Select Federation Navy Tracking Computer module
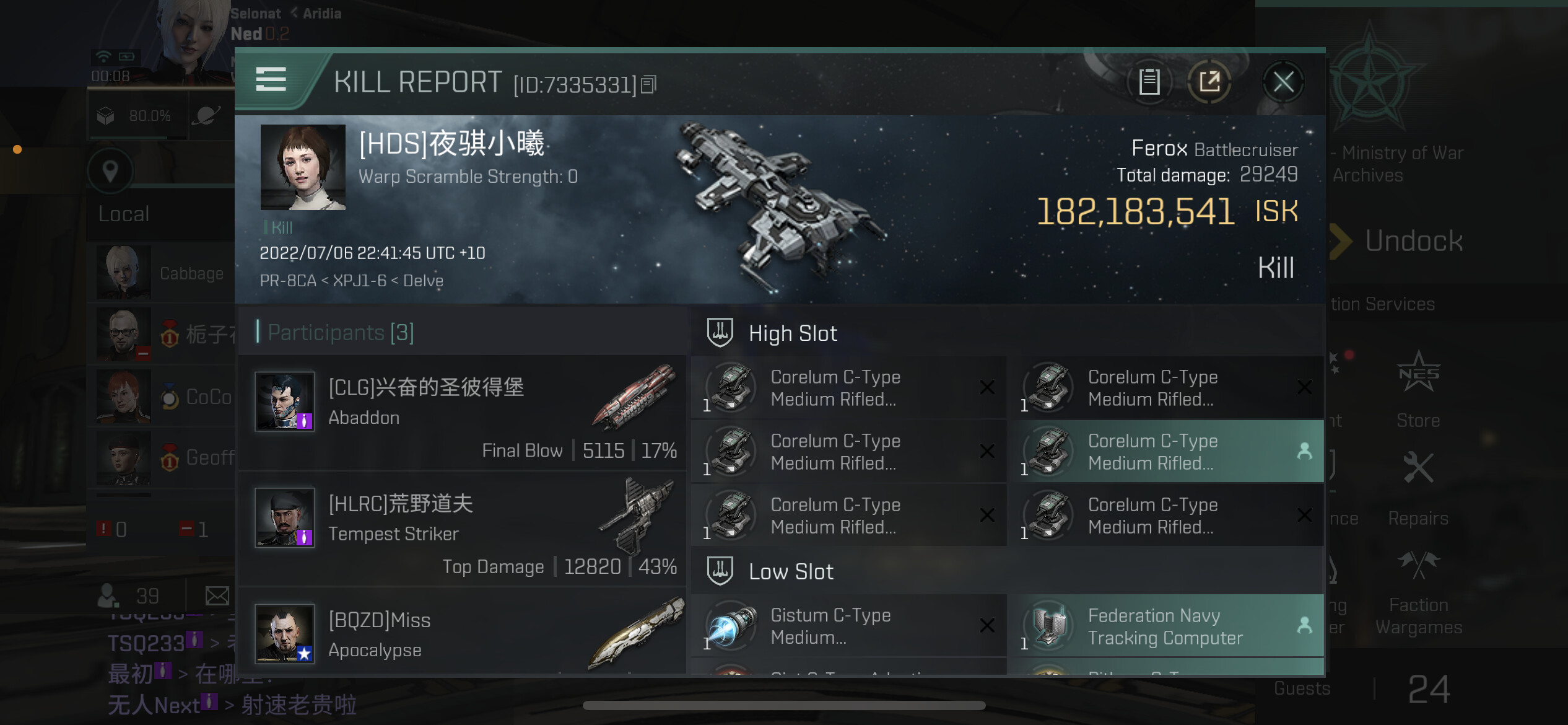 pyautogui.click(x=1165, y=626)
